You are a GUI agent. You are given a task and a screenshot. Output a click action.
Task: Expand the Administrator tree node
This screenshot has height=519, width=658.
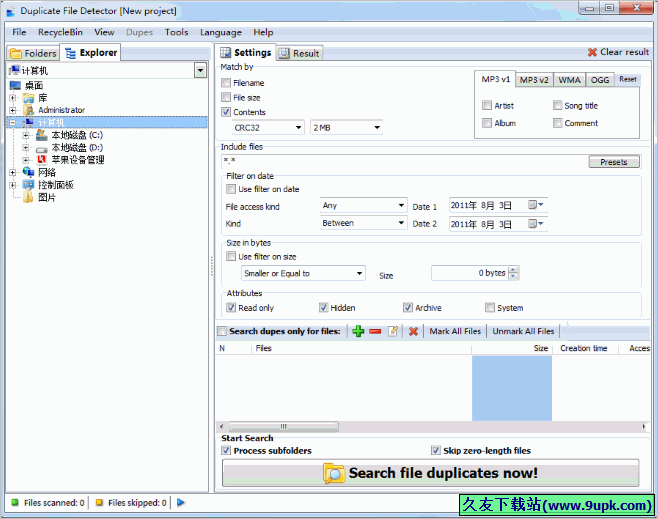click(13, 110)
